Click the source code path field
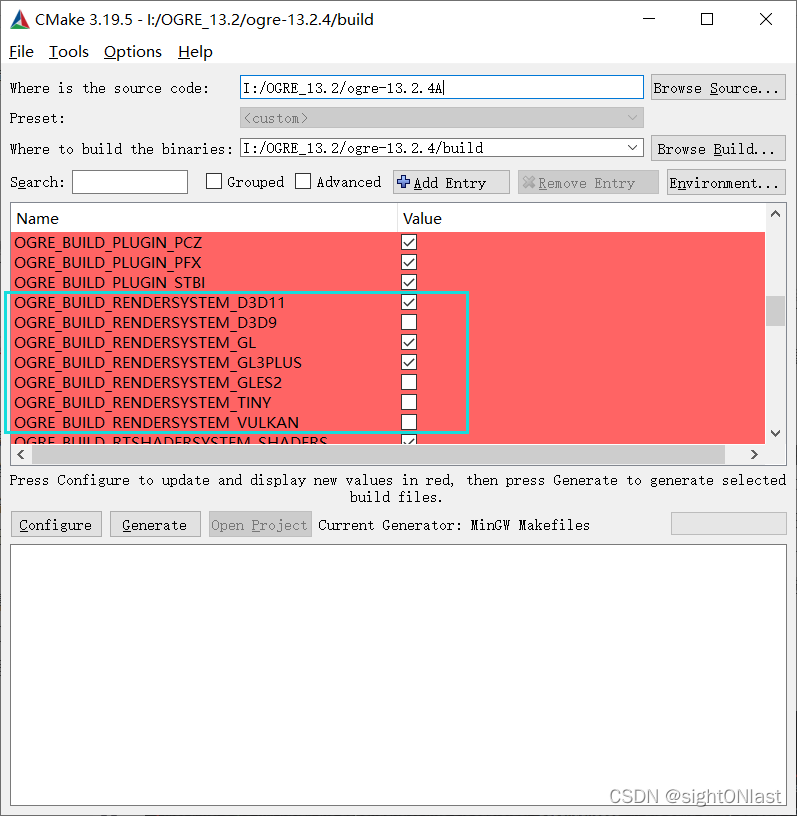Viewport: 797px width, 816px height. pyautogui.click(x=441, y=87)
